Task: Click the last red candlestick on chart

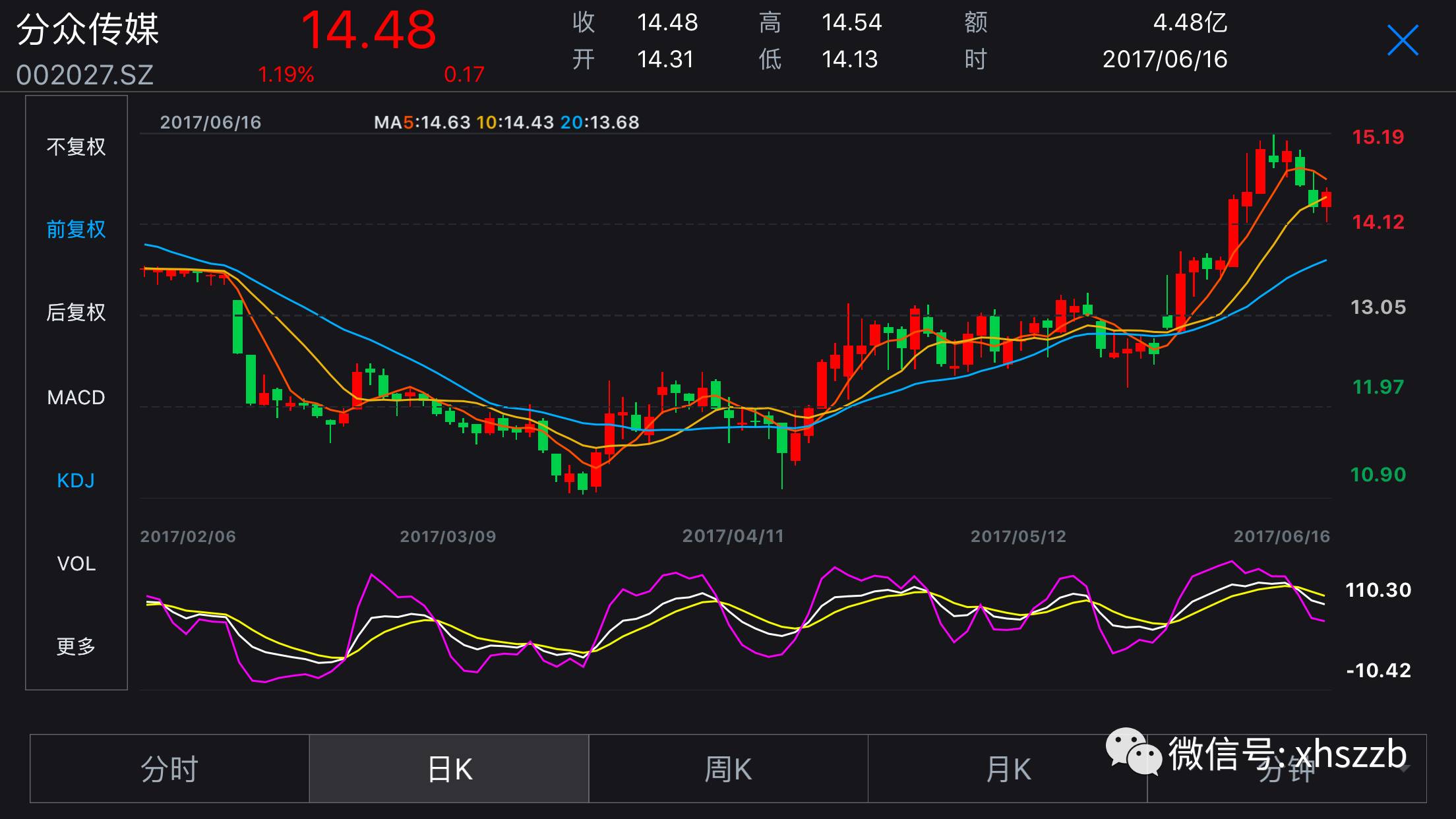Action: coord(1326,199)
